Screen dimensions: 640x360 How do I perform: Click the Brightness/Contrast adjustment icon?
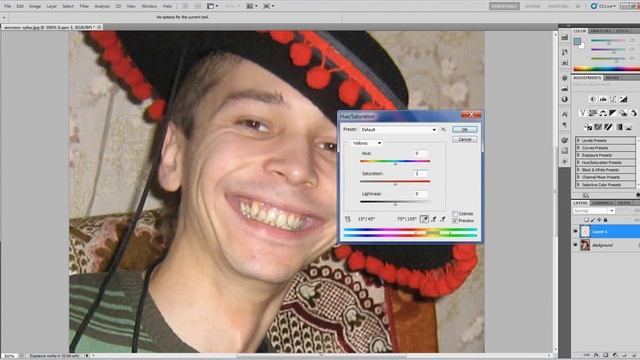pyautogui.click(x=593, y=99)
